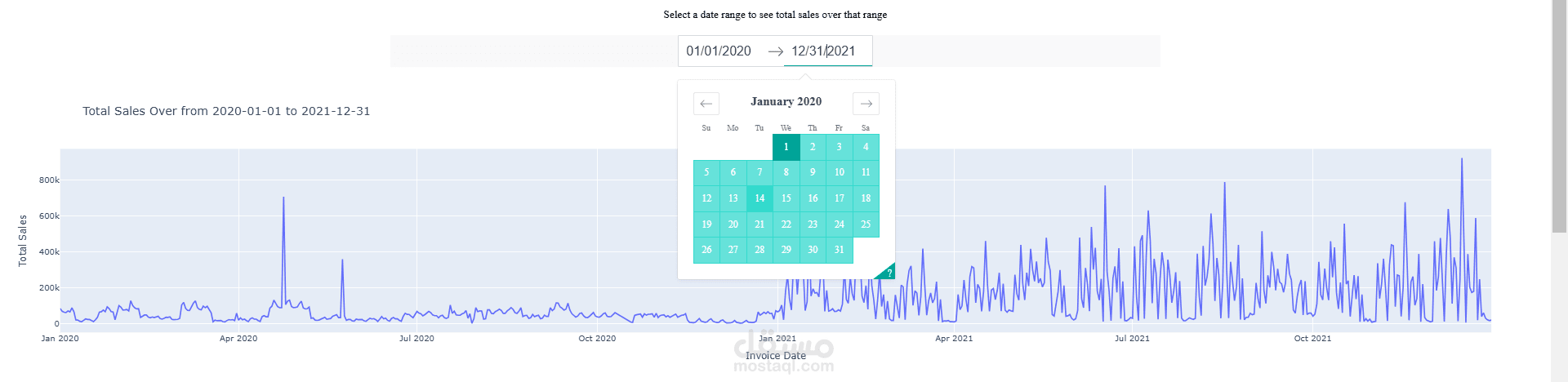
Task: Click the arrow between date inputs
Action: click(775, 51)
